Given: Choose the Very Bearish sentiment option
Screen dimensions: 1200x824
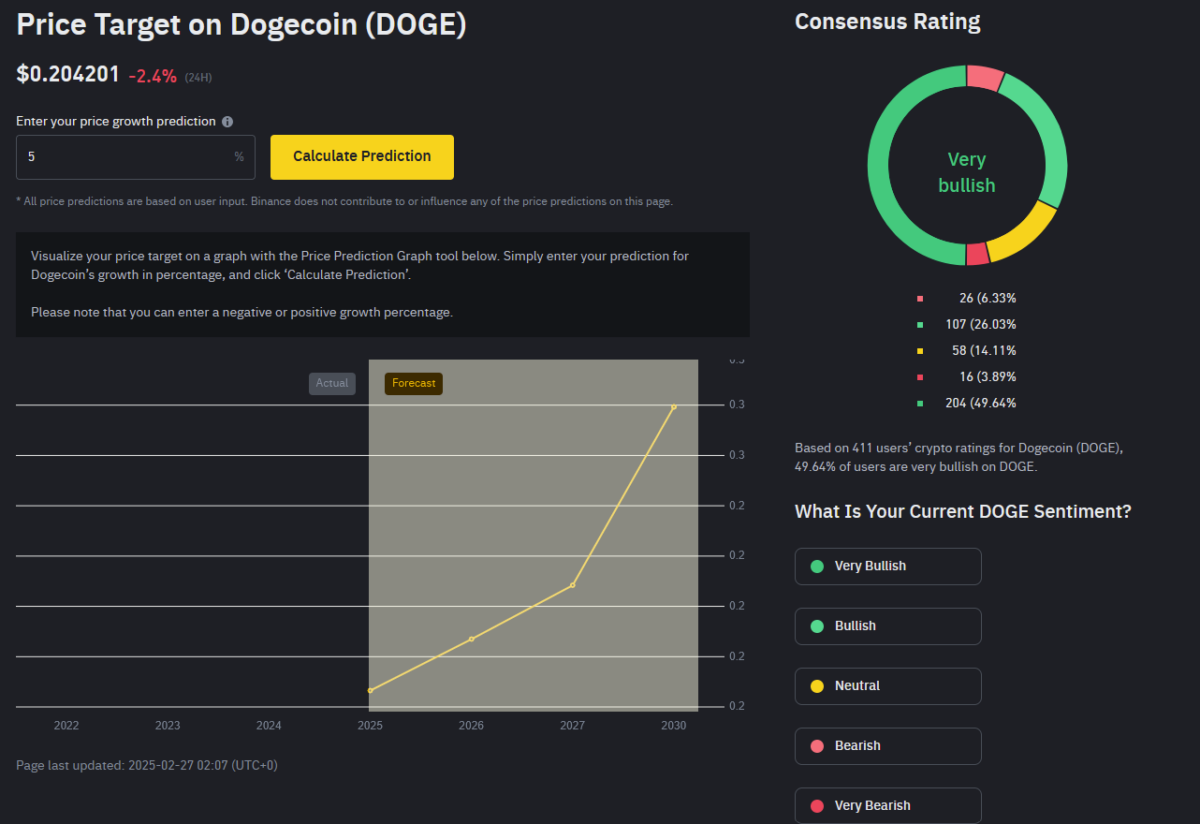Looking at the screenshot, I should click(888, 806).
